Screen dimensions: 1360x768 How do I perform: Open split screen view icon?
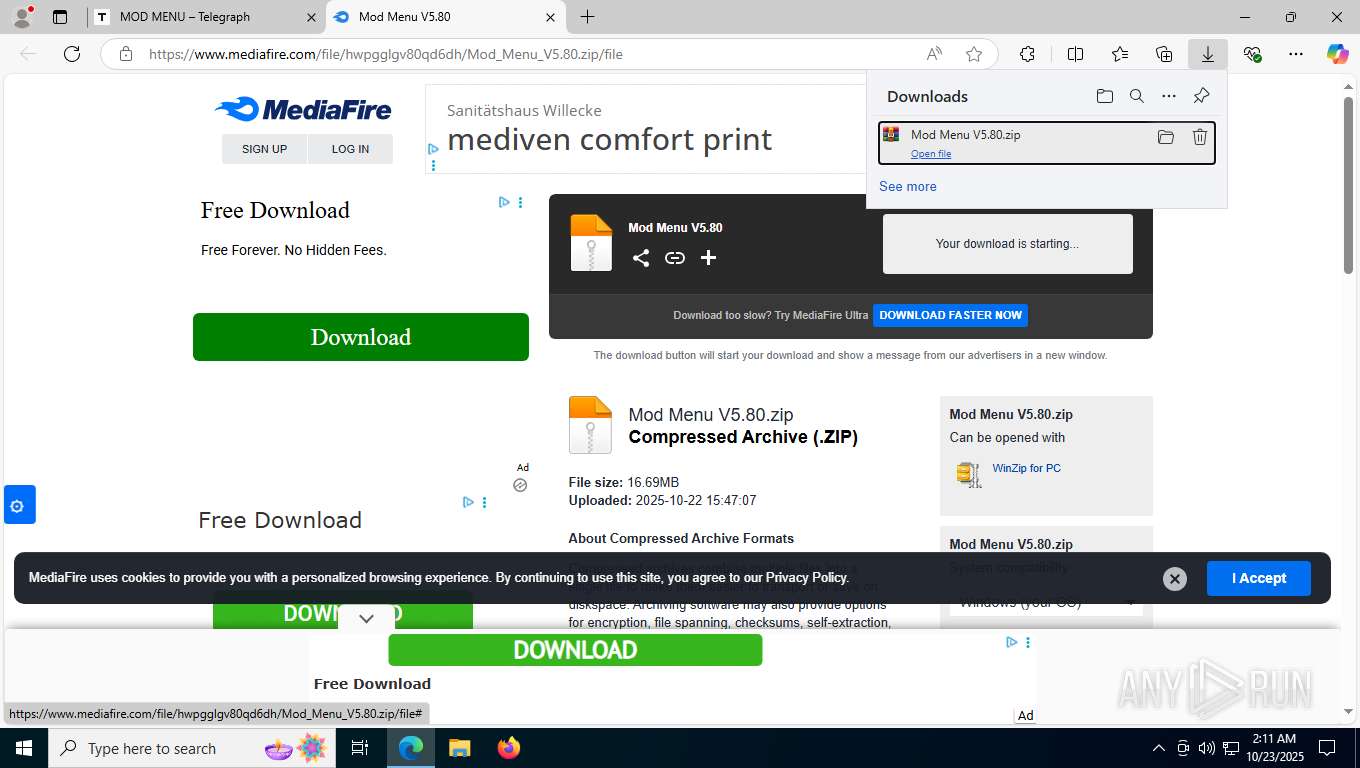pos(1075,54)
